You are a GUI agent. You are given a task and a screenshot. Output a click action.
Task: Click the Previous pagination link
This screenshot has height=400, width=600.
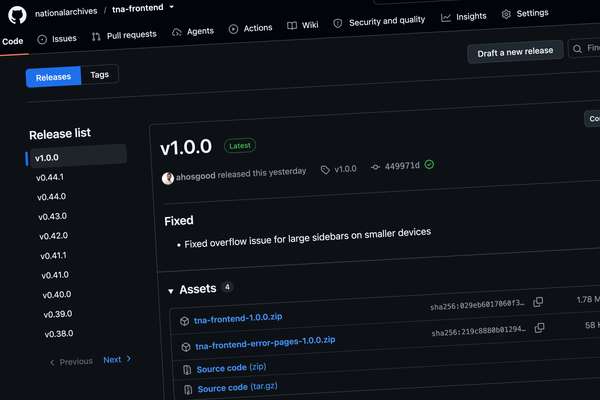tap(71, 362)
